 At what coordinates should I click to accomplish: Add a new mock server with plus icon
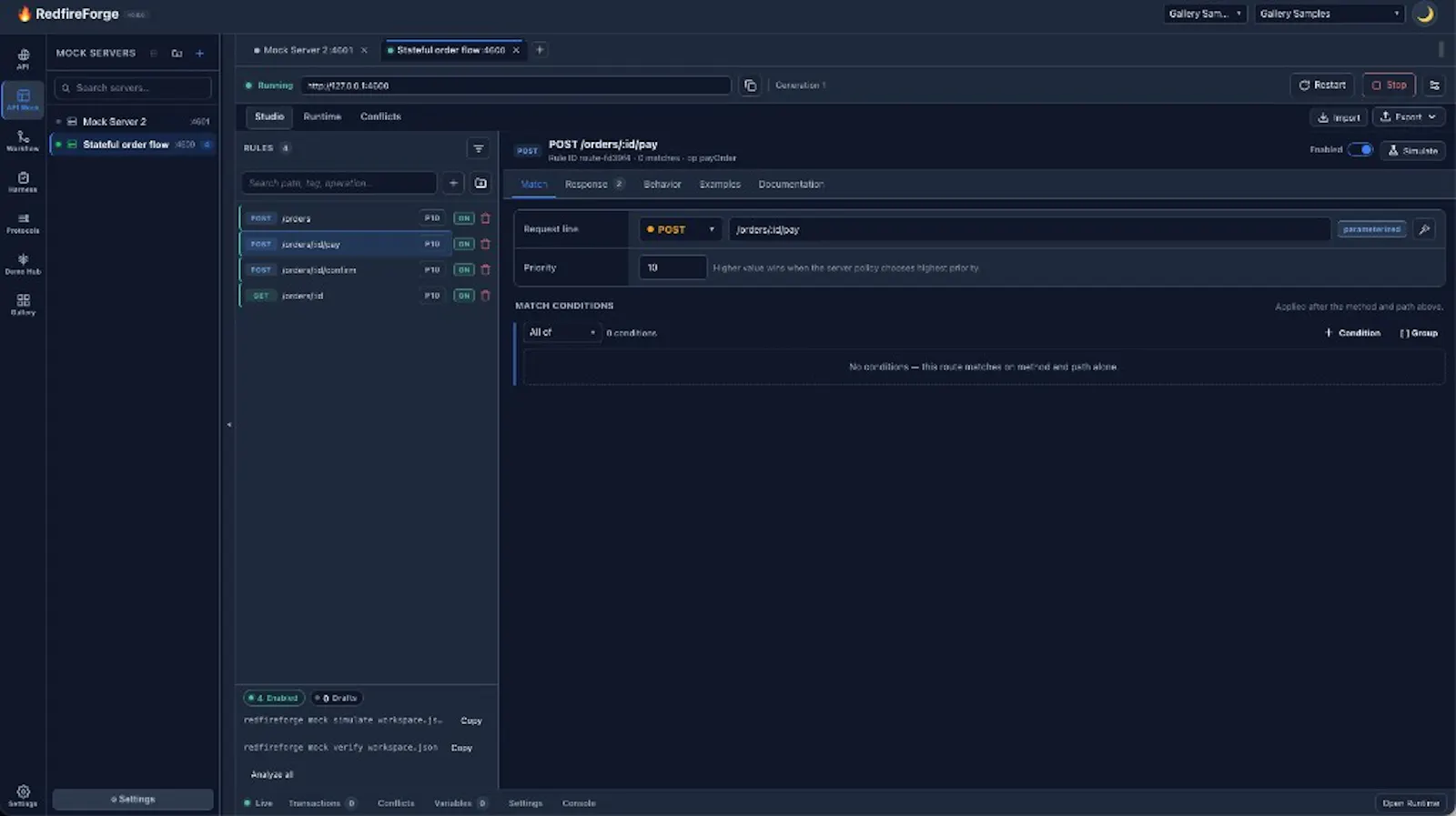pyautogui.click(x=200, y=53)
